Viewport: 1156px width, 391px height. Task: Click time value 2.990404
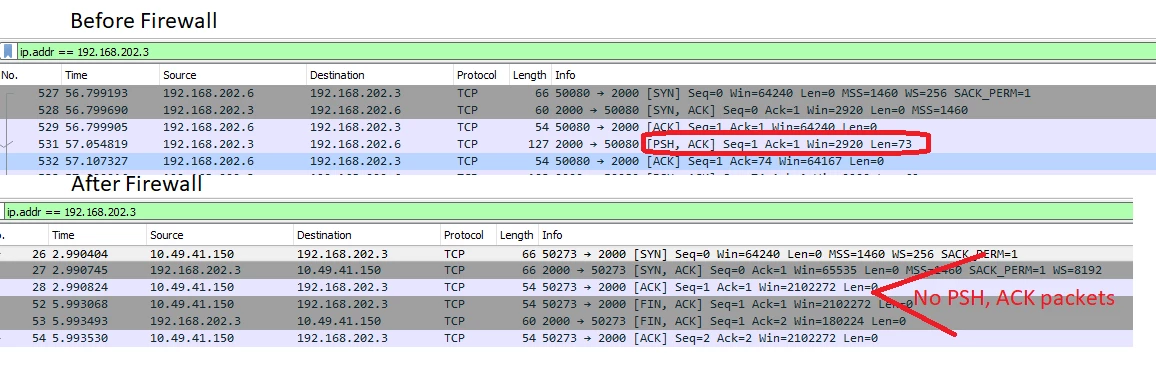click(79, 254)
